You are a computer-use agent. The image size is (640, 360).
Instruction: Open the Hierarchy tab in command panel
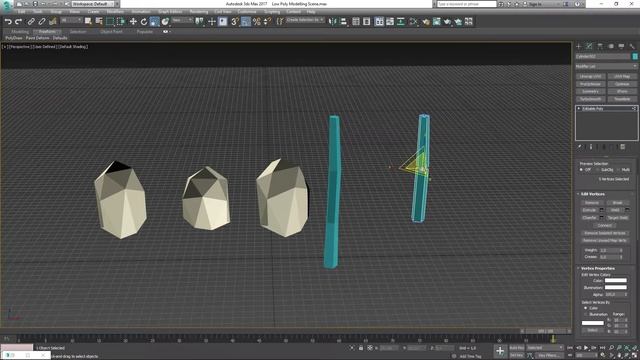[x=600, y=46]
